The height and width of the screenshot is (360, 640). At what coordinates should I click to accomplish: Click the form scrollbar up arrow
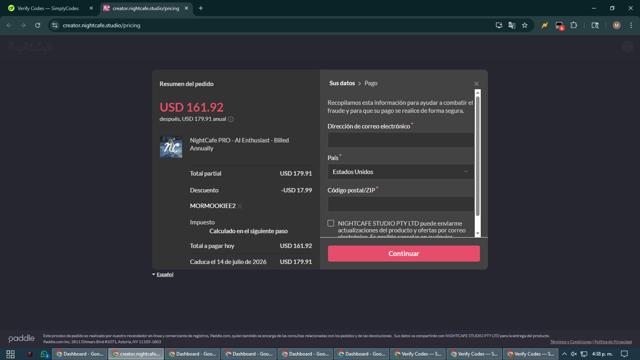pyautogui.click(x=478, y=93)
